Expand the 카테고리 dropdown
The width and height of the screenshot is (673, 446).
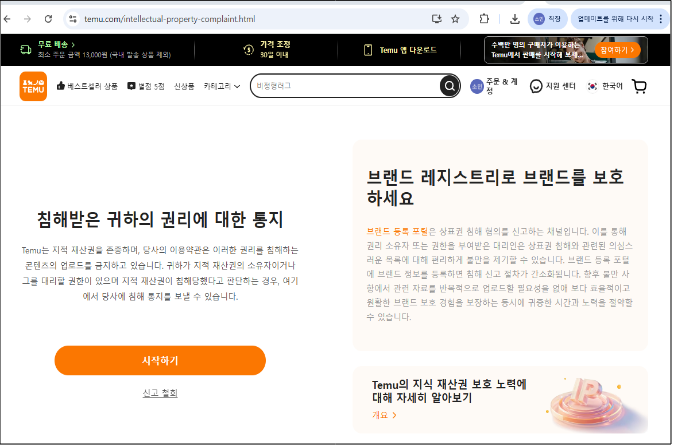(x=222, y=86)
